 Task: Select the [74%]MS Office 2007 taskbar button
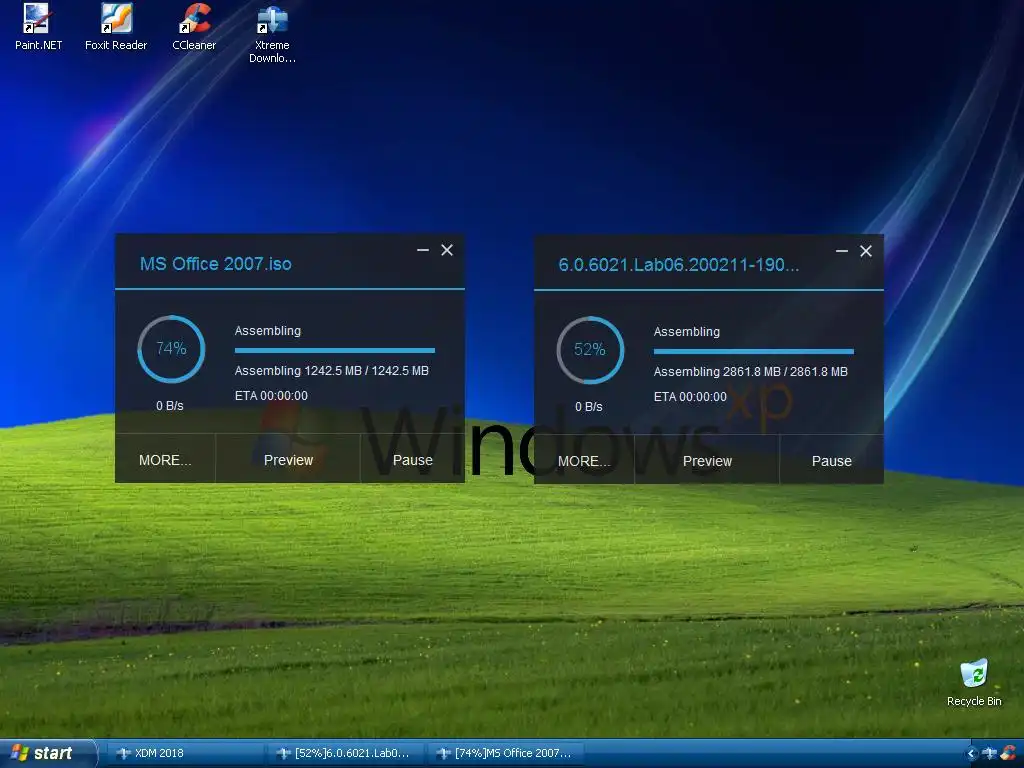(506, 753)
